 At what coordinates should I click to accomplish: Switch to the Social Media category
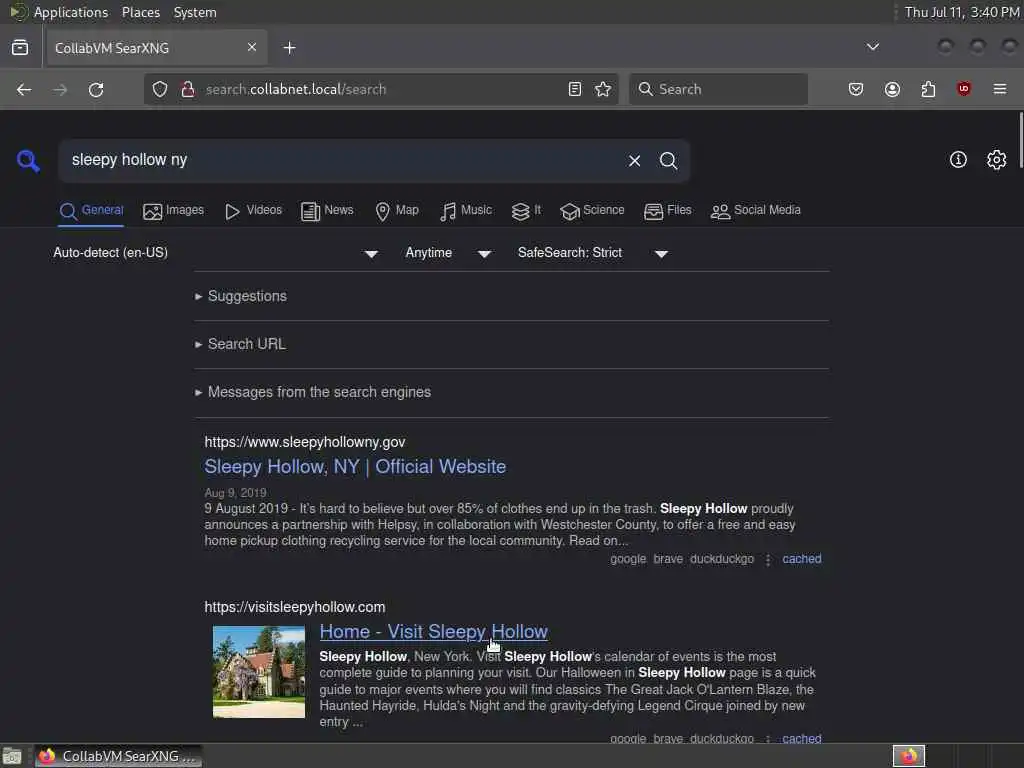coord(755,210)
